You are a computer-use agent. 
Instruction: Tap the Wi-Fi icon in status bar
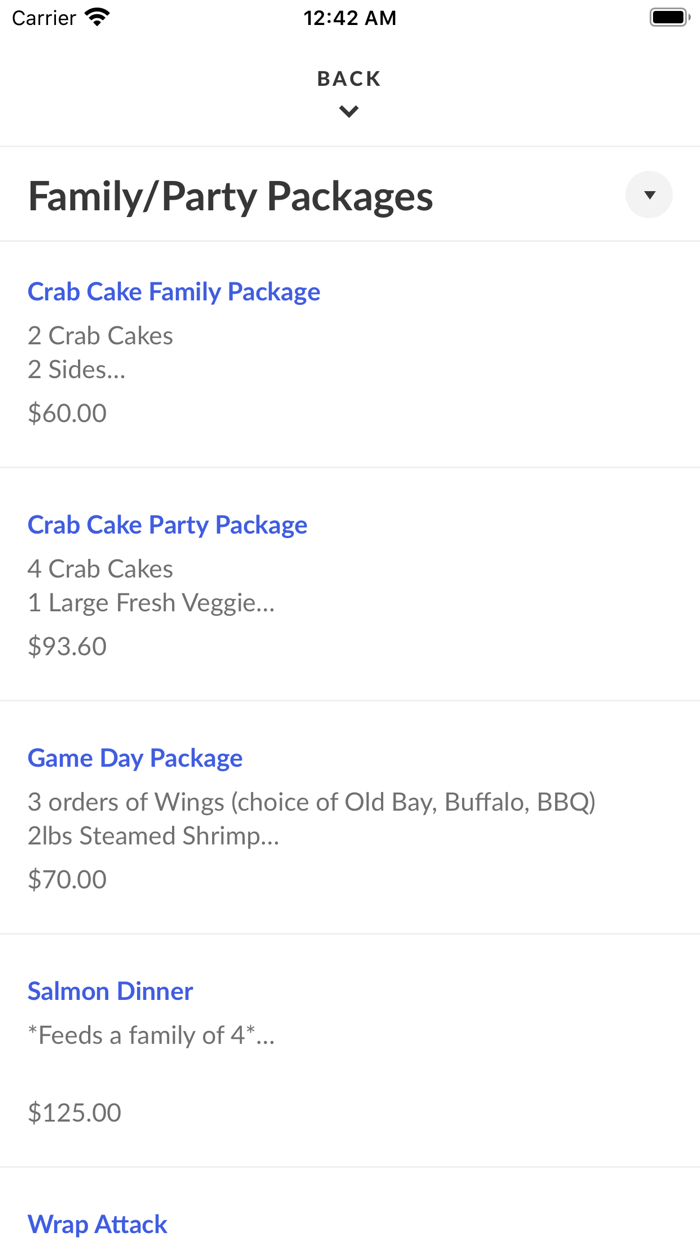[97, 18]
